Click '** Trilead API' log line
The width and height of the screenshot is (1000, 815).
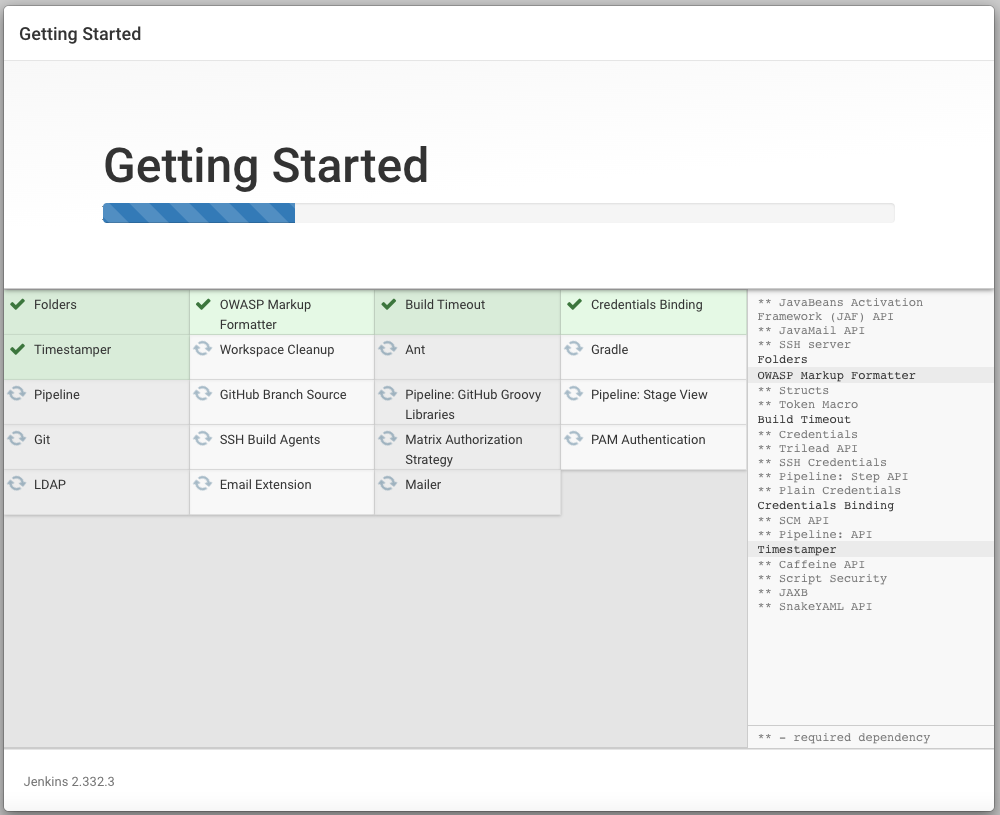(807, 448)
